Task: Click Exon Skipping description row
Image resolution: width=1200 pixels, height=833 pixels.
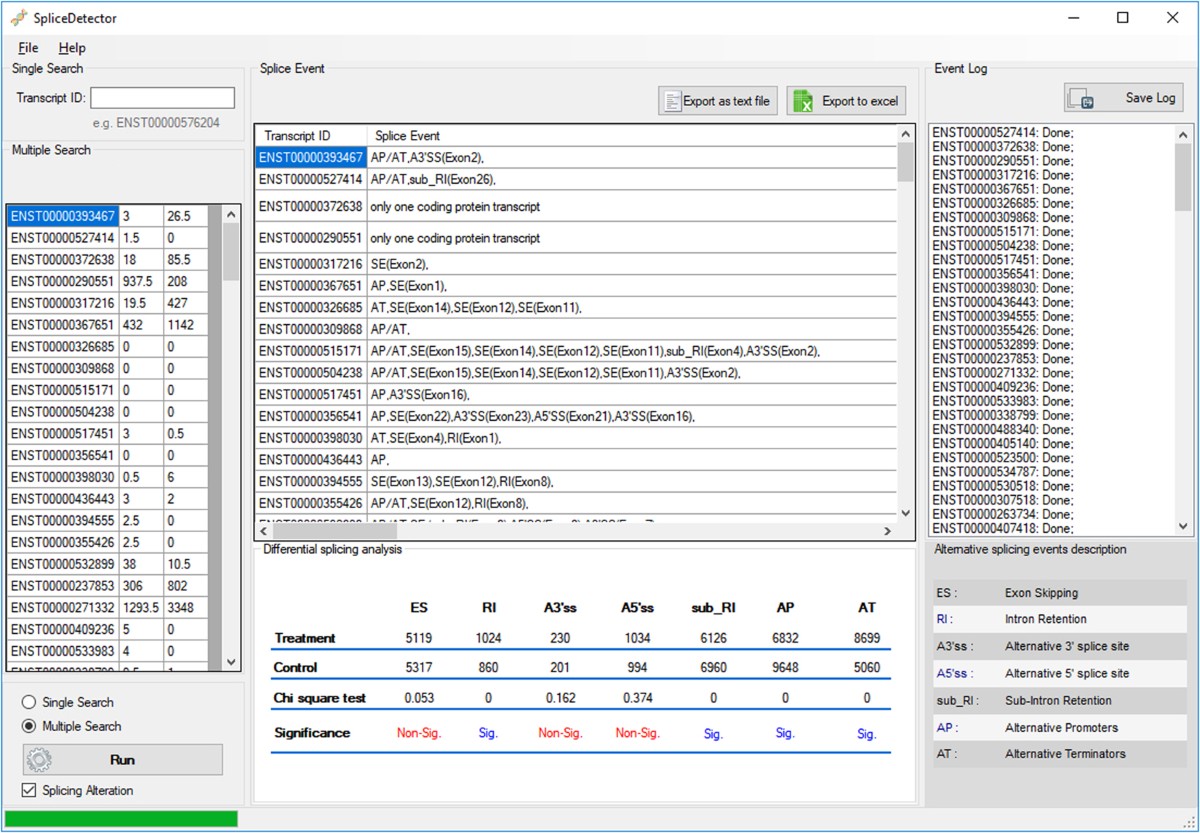Action: coord(1060,593)
